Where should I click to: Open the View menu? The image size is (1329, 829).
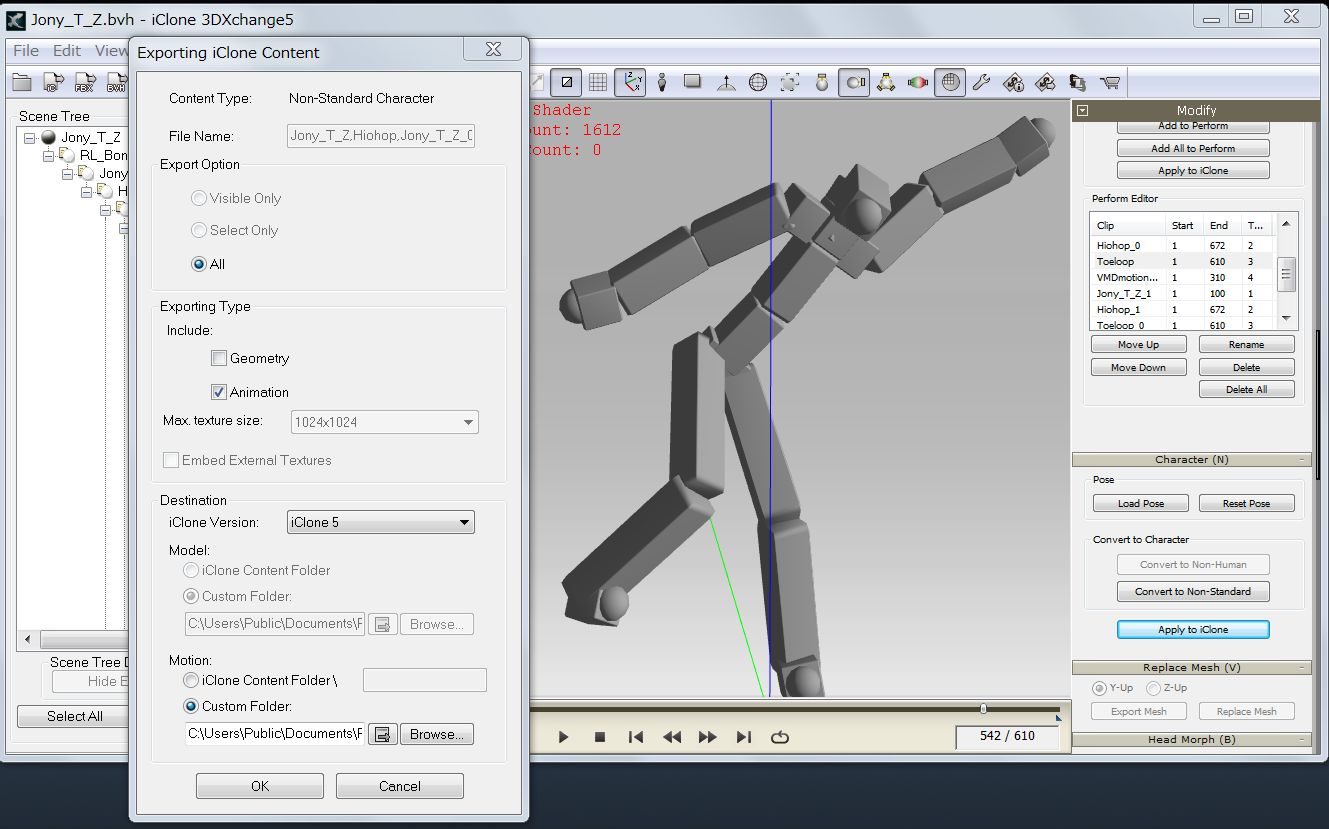coord(111,50)
